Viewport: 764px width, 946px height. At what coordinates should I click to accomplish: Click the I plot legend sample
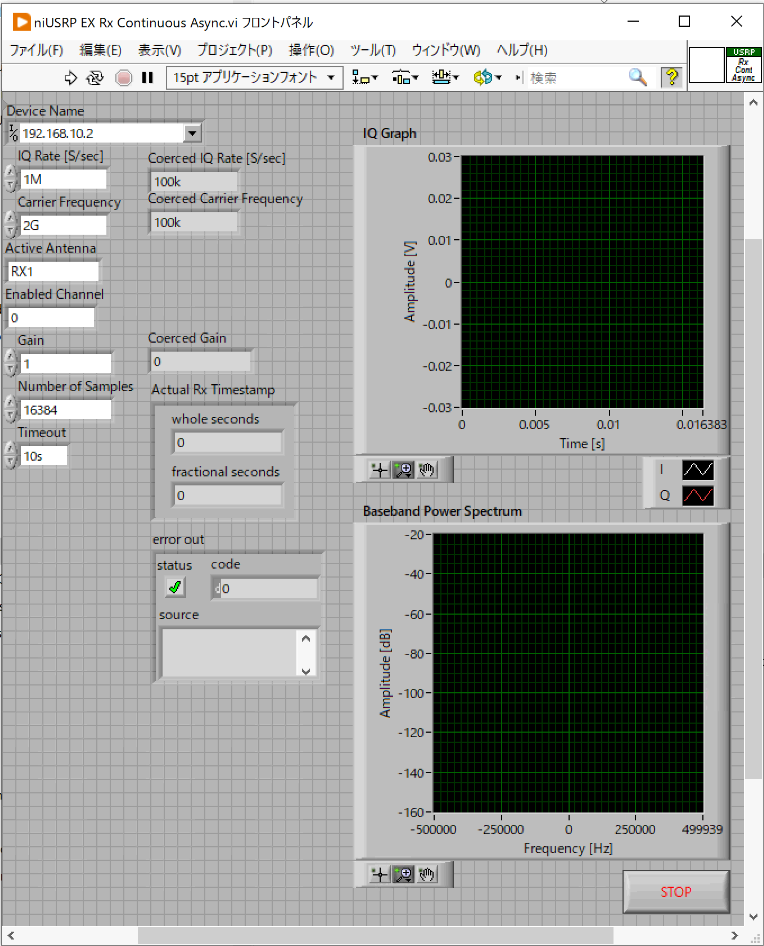point(698,470)
